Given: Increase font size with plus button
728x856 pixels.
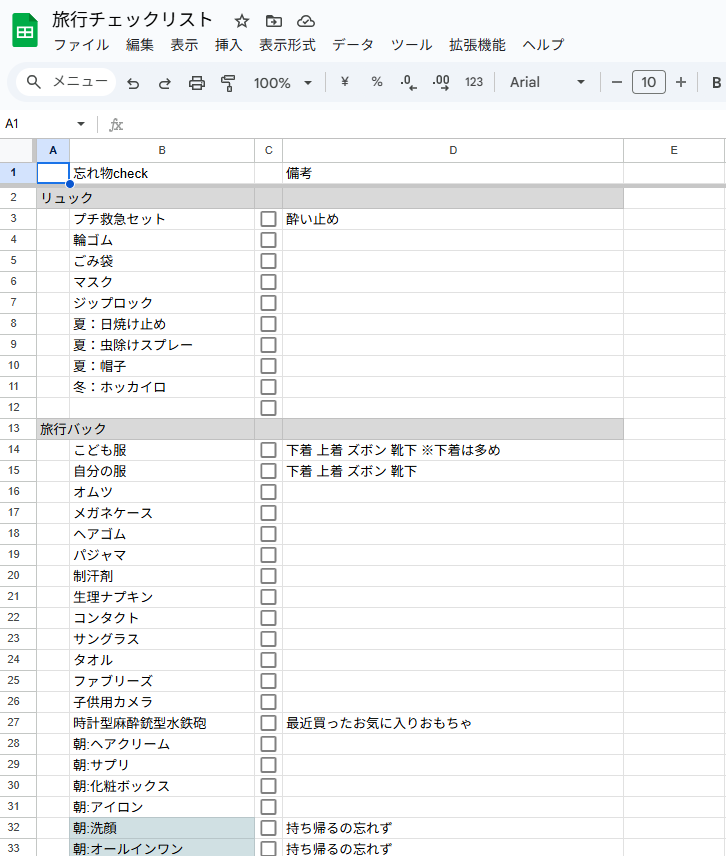Looking at the screenshot, I should tap(681, 82).
